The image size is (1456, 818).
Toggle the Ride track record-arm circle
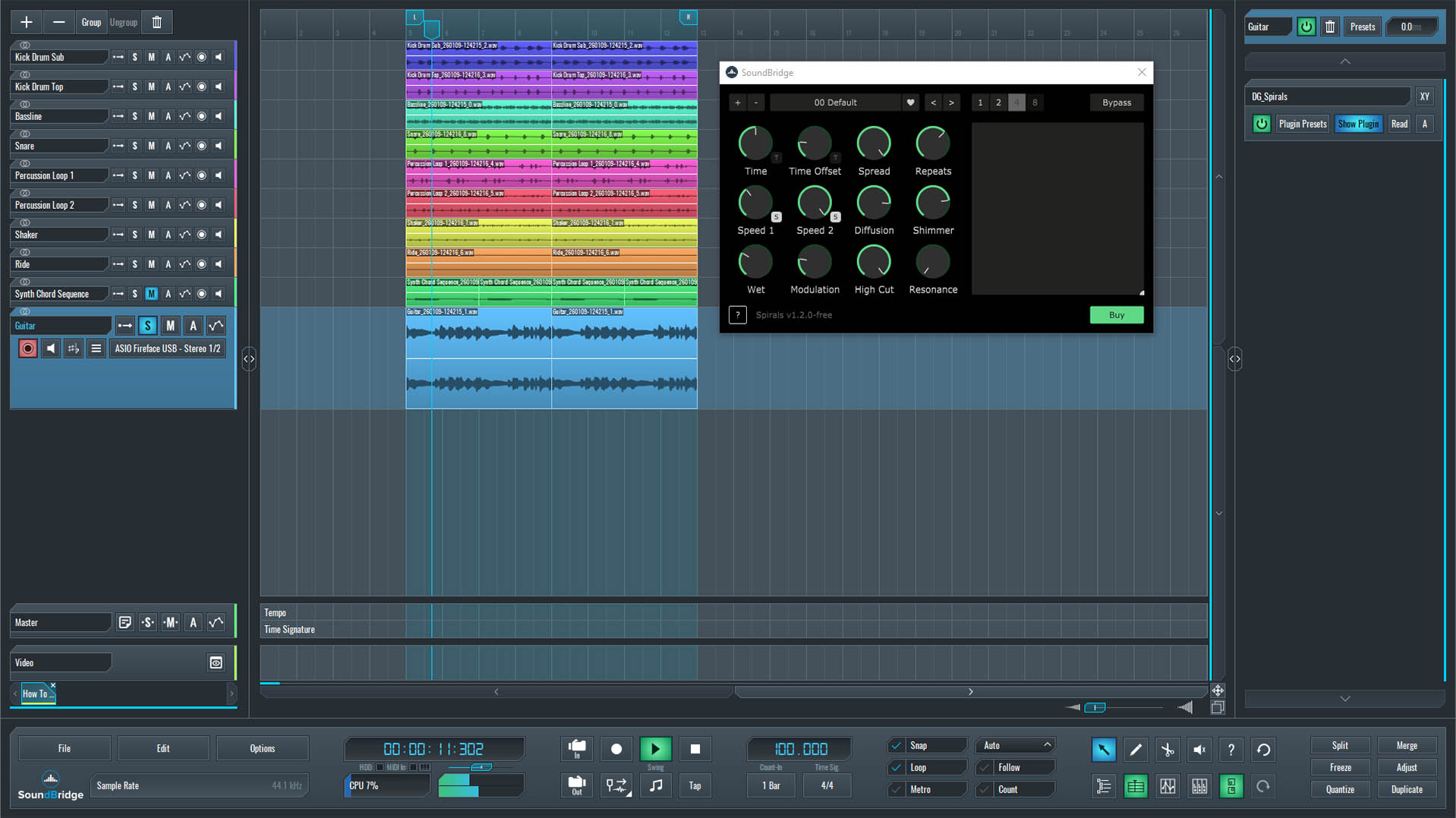point(202,264)
